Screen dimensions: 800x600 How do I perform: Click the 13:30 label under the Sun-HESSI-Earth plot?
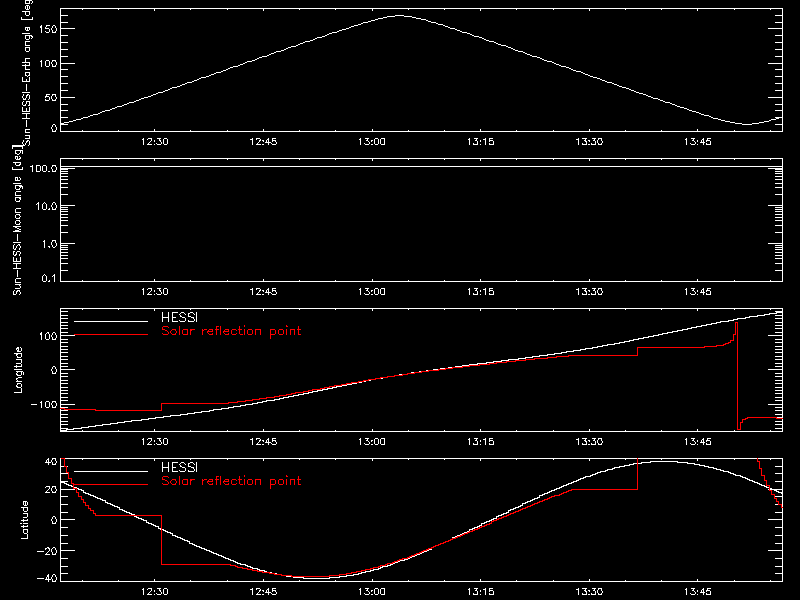589,141
